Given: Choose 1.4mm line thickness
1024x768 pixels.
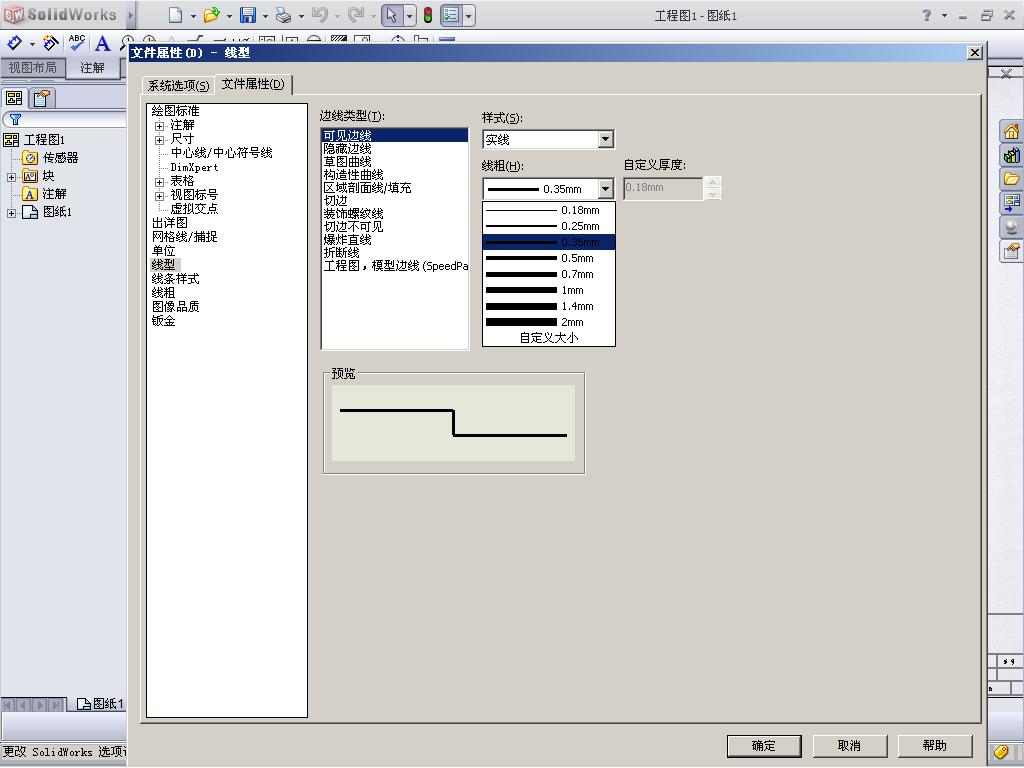Looking at the screenshot, I should pyautogui.click(x=549, y=306).
